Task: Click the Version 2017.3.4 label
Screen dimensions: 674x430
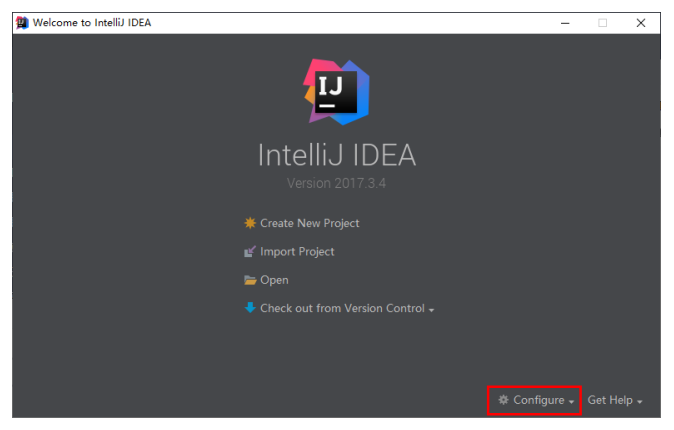Action: click(336, 184)
